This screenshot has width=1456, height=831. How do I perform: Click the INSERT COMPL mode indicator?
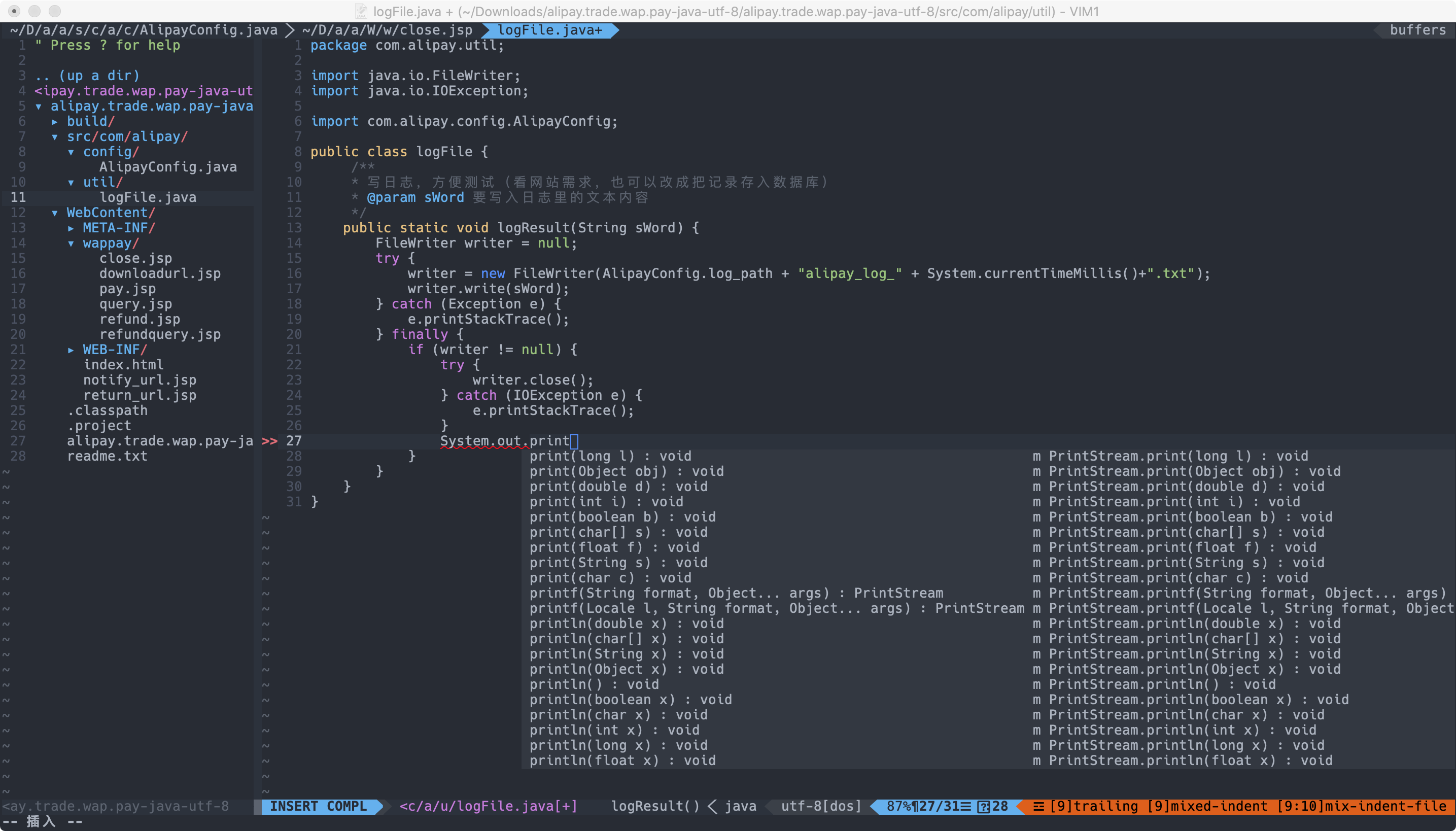319,807
